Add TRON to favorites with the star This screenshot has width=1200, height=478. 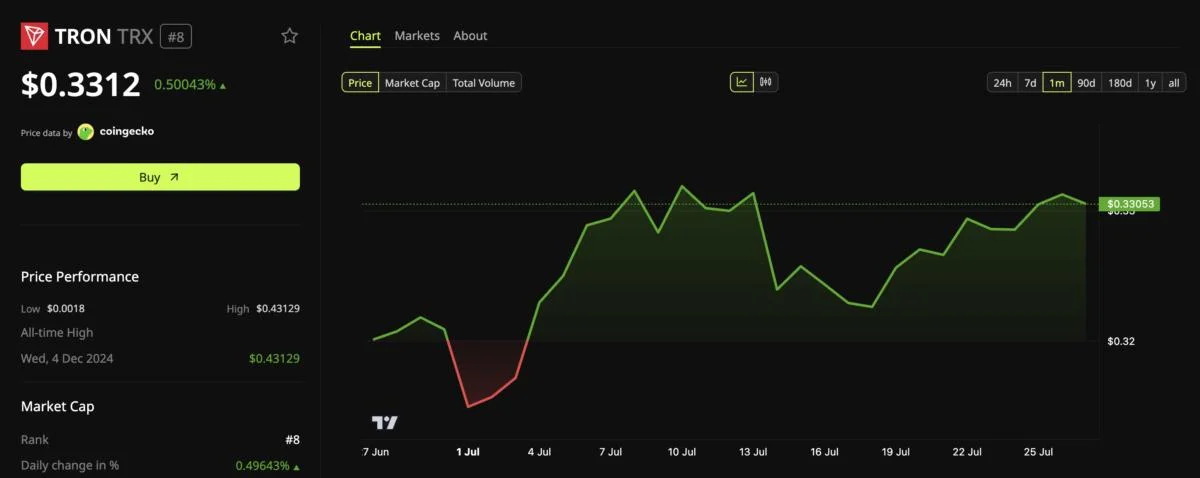[x=290, y=36]
